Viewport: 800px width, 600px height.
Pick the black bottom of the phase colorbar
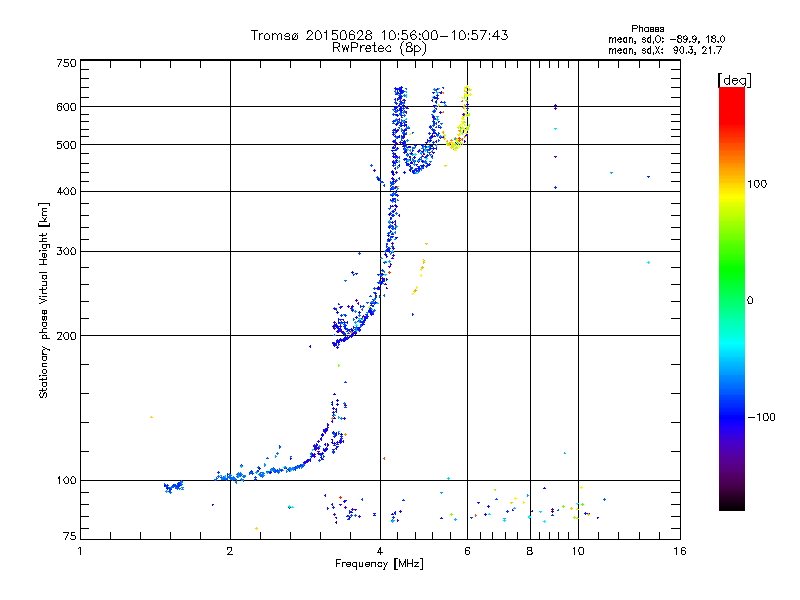pyautogui.click(x=732, y=503)
